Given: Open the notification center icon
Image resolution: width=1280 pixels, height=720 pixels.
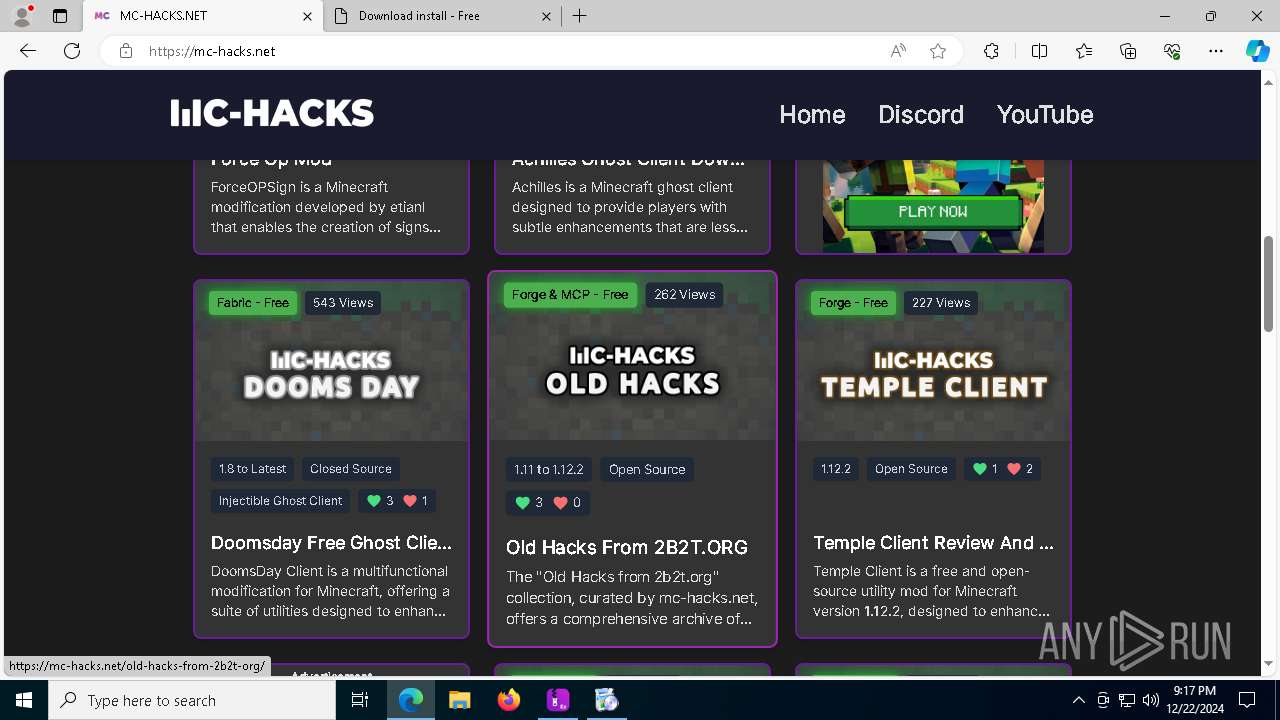Looking at the screenshot, I should (x=1247, y=700).
